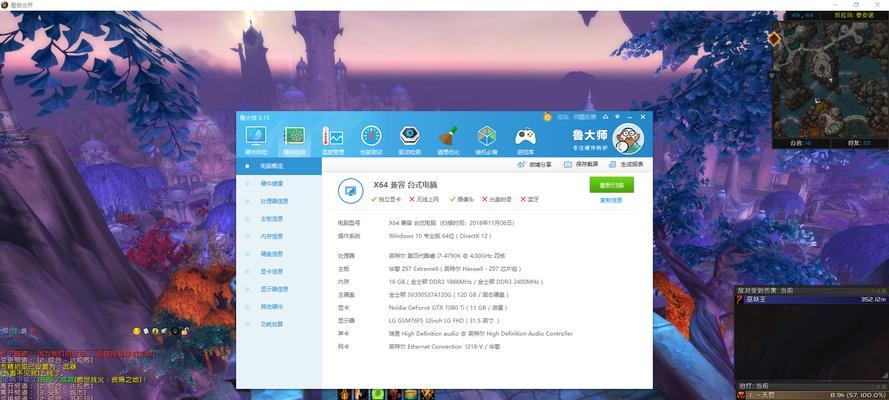The height and width of the screenshot is (400, 889).
Task: Select 硬件健康 in the sidebar
Action: [x=272, y=184]
